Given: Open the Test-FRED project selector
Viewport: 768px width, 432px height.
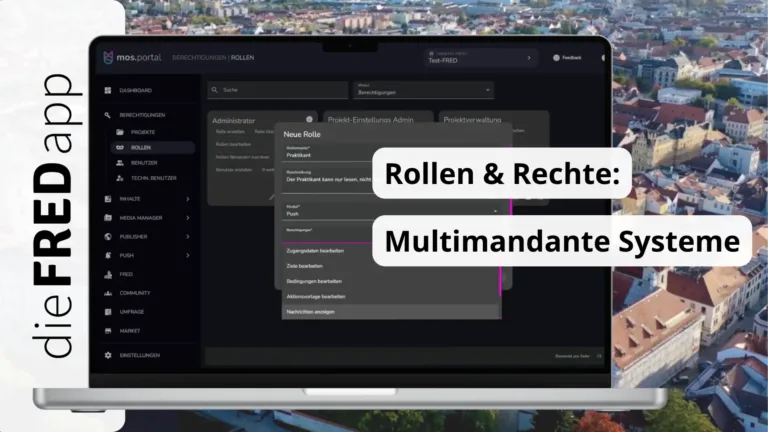Looking at the screenshot, I should (x=480, y=58).
